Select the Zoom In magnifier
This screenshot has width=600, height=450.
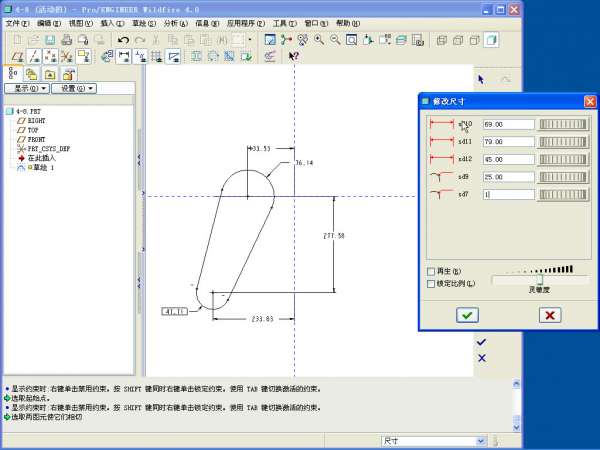pos(319,40)
